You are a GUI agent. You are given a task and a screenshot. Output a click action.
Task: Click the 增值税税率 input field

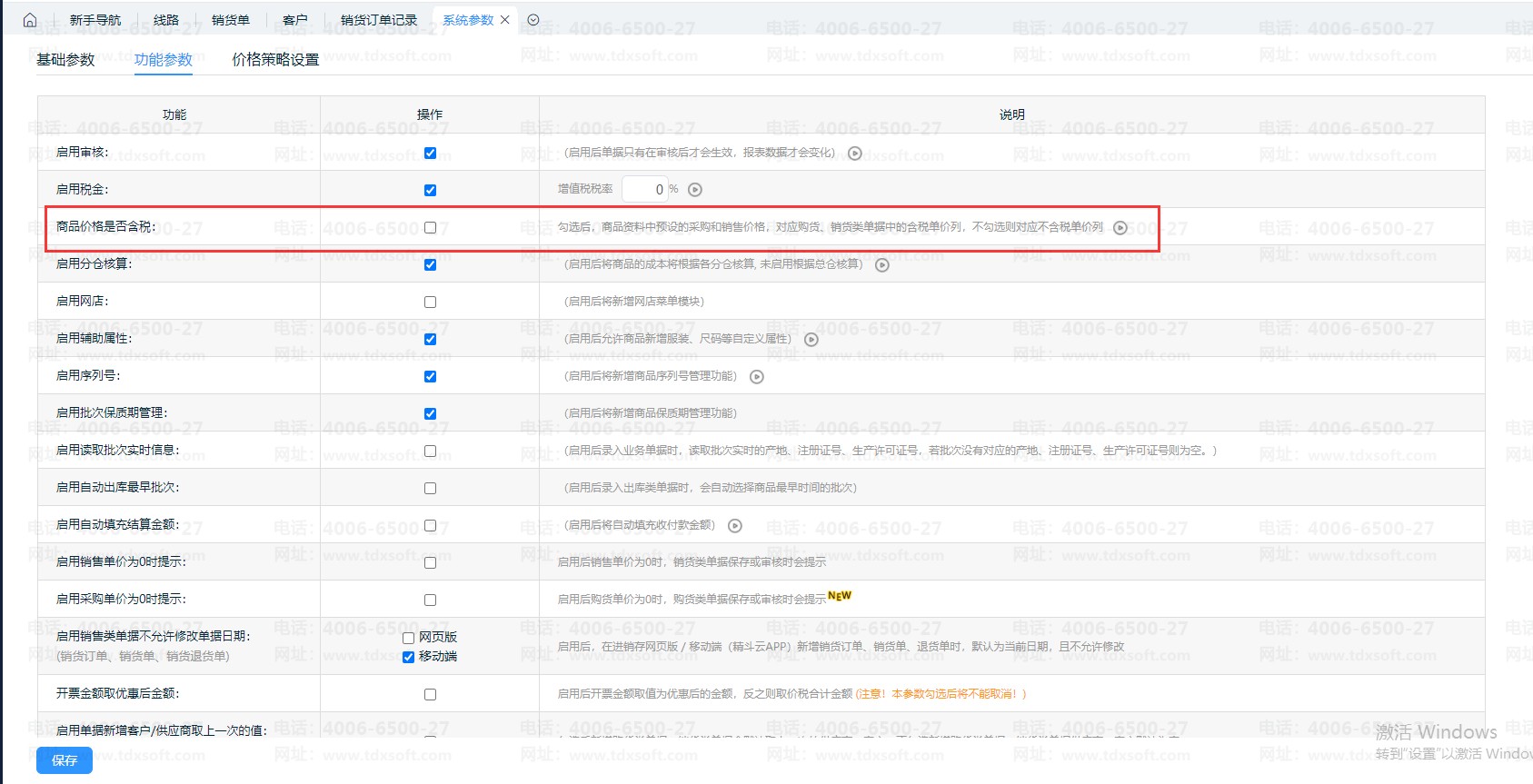pyautogui.click(x=645, y=190)
